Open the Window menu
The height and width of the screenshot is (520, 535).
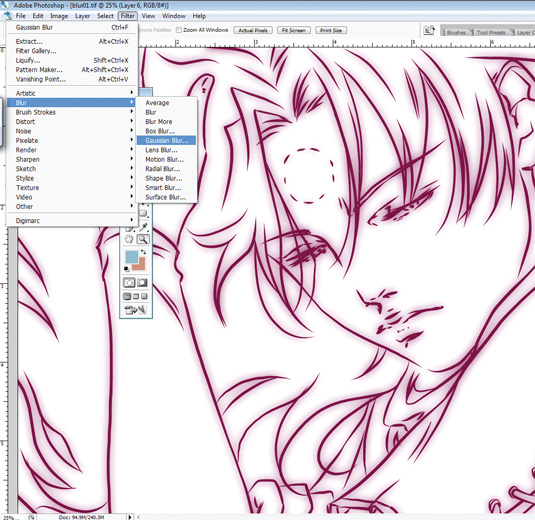tap(174, 16)
